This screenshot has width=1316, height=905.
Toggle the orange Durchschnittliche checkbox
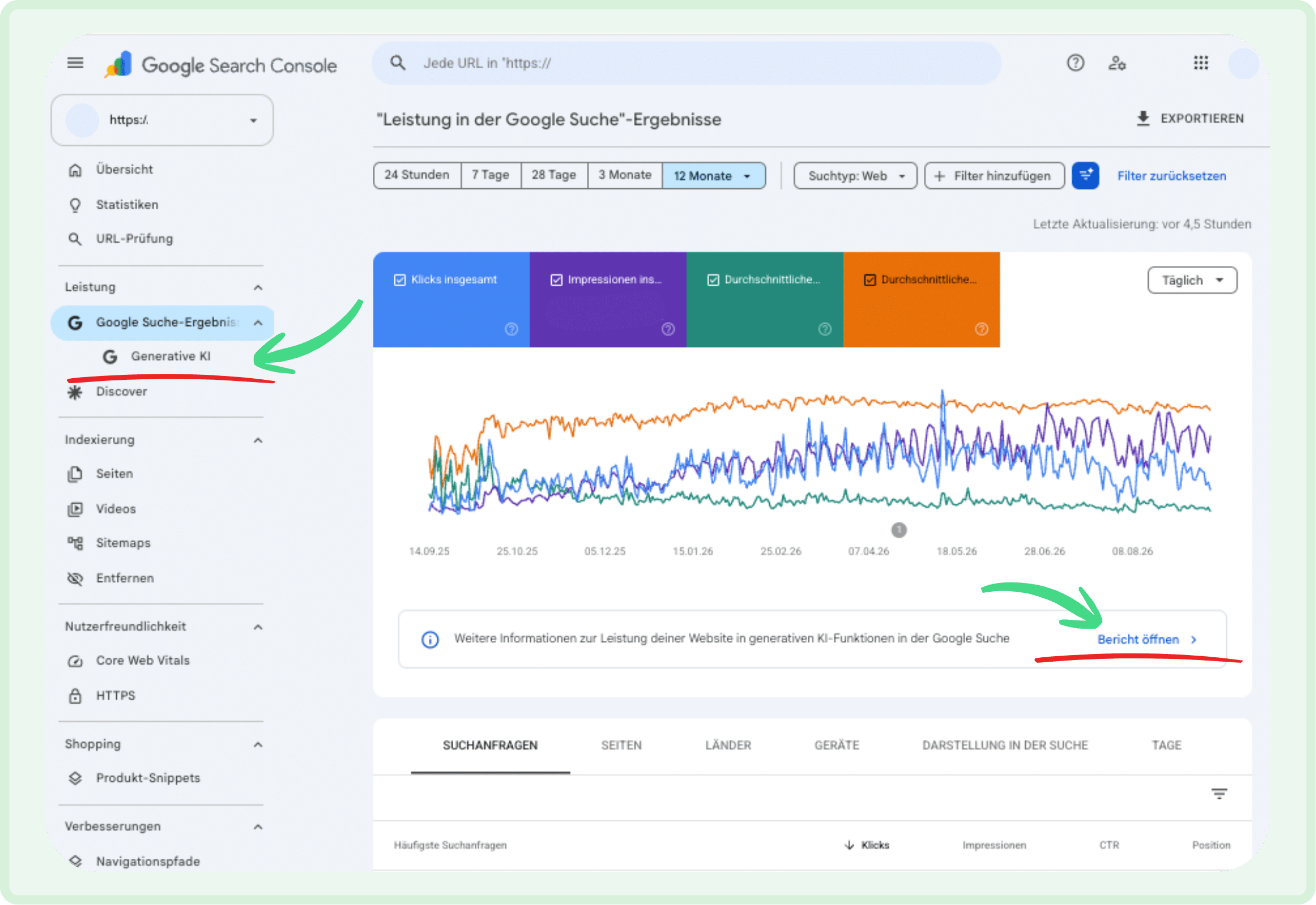pos(870,280)
